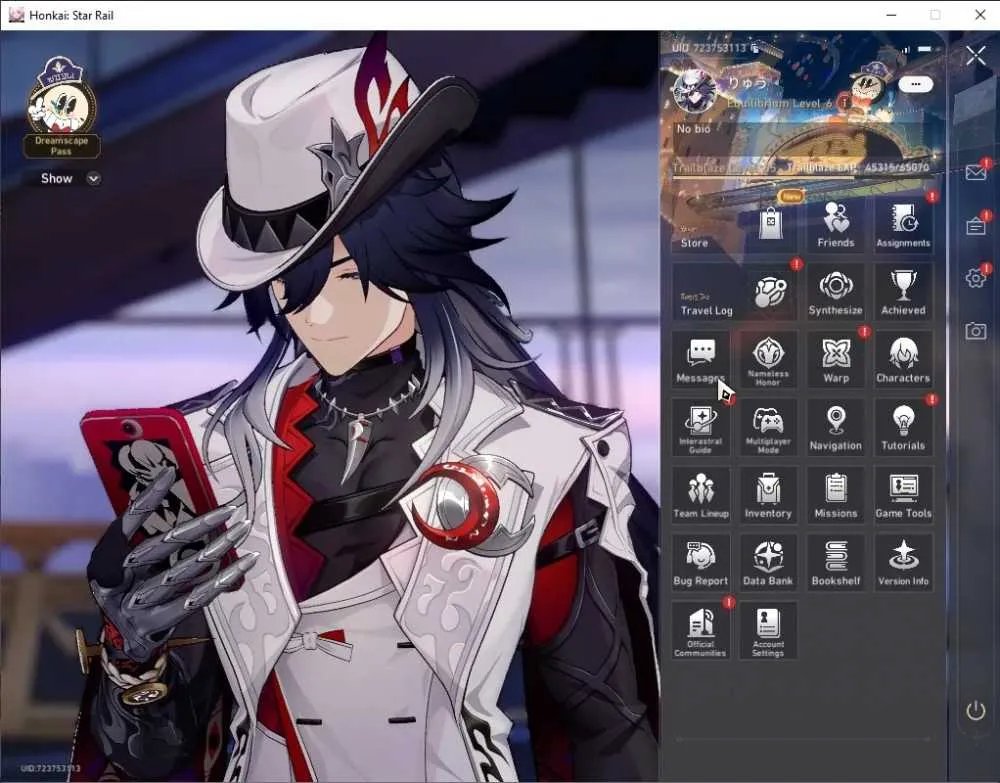Open the Version Info tile
1000x783 pixels.
click(903, 563)
